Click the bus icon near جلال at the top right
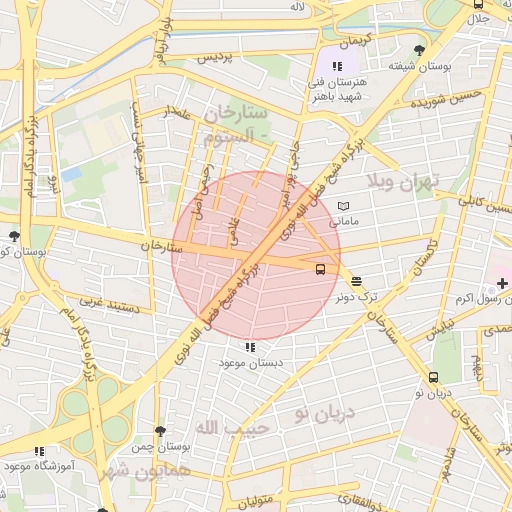The image size is (512, 512). [x=478, y=4]
